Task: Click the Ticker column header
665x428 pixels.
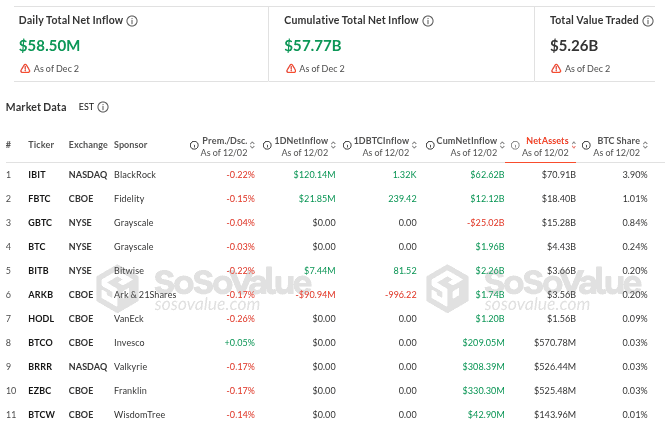Action: point(41,145)
